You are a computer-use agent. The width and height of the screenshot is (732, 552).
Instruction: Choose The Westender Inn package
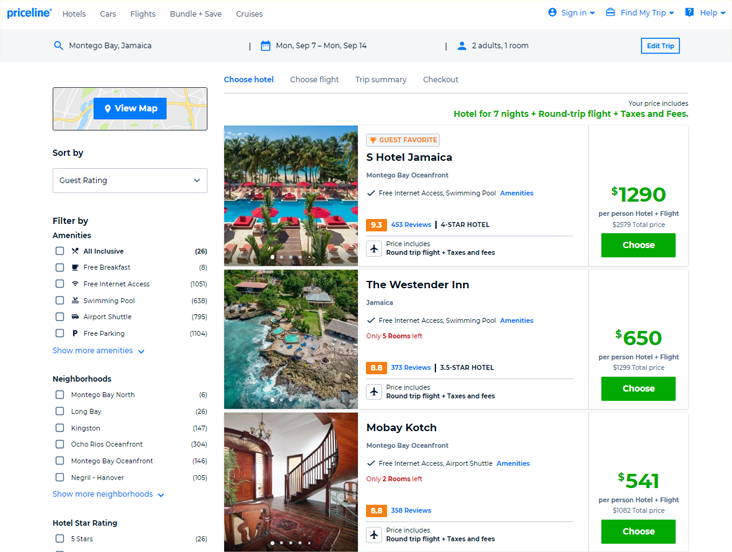coord(638,389)
